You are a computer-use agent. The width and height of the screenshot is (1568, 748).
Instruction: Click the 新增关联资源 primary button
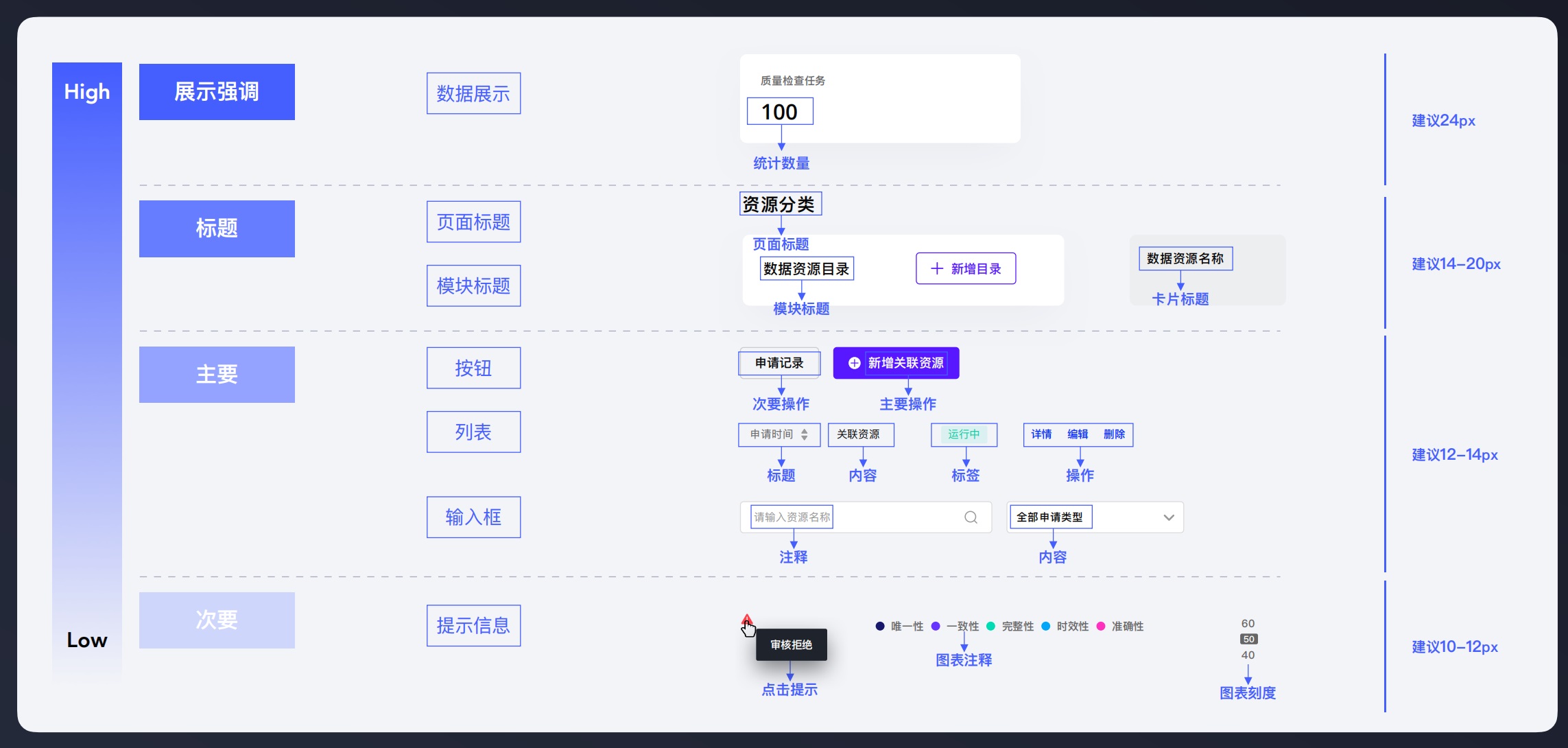point(895,363)
